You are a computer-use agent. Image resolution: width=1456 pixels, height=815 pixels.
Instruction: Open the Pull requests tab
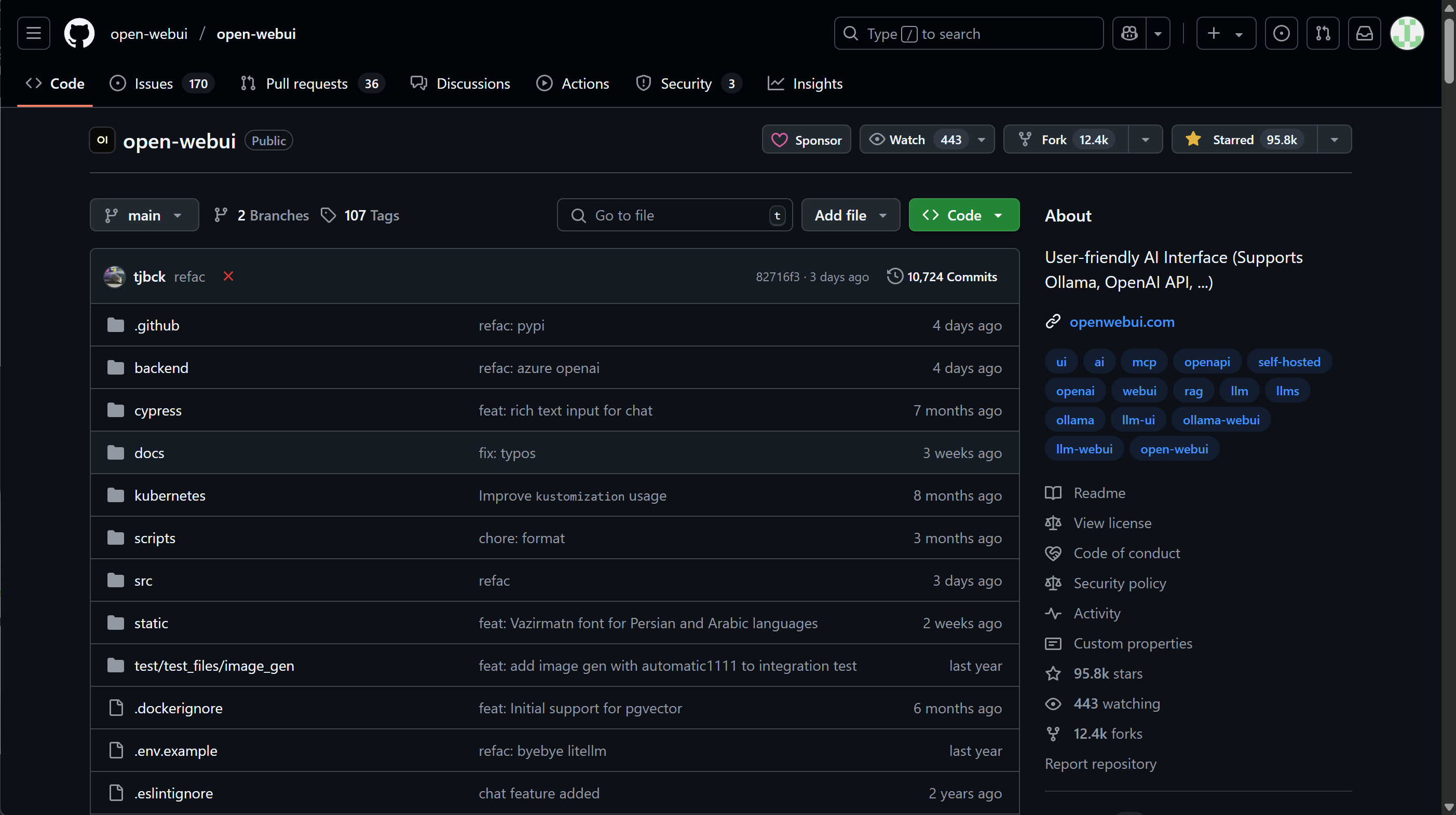pos(312,84)
